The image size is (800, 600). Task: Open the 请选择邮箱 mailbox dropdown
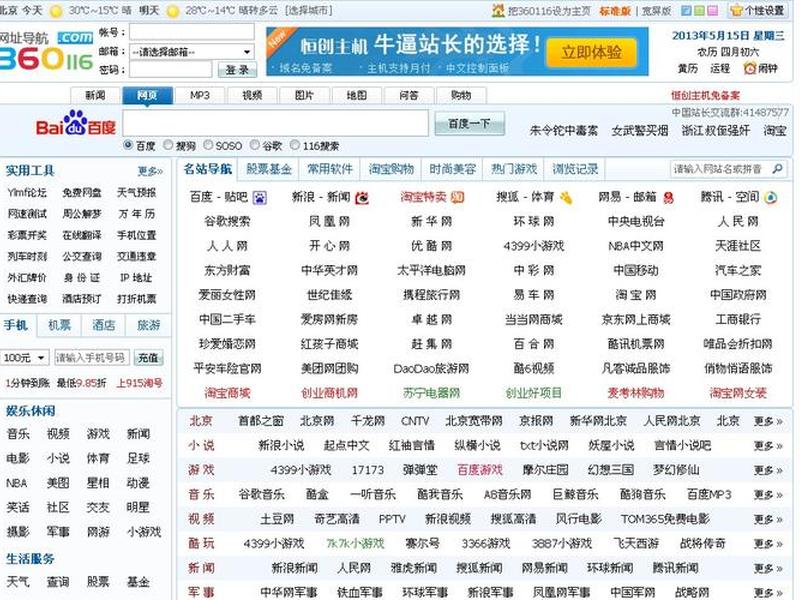[191, 52]
